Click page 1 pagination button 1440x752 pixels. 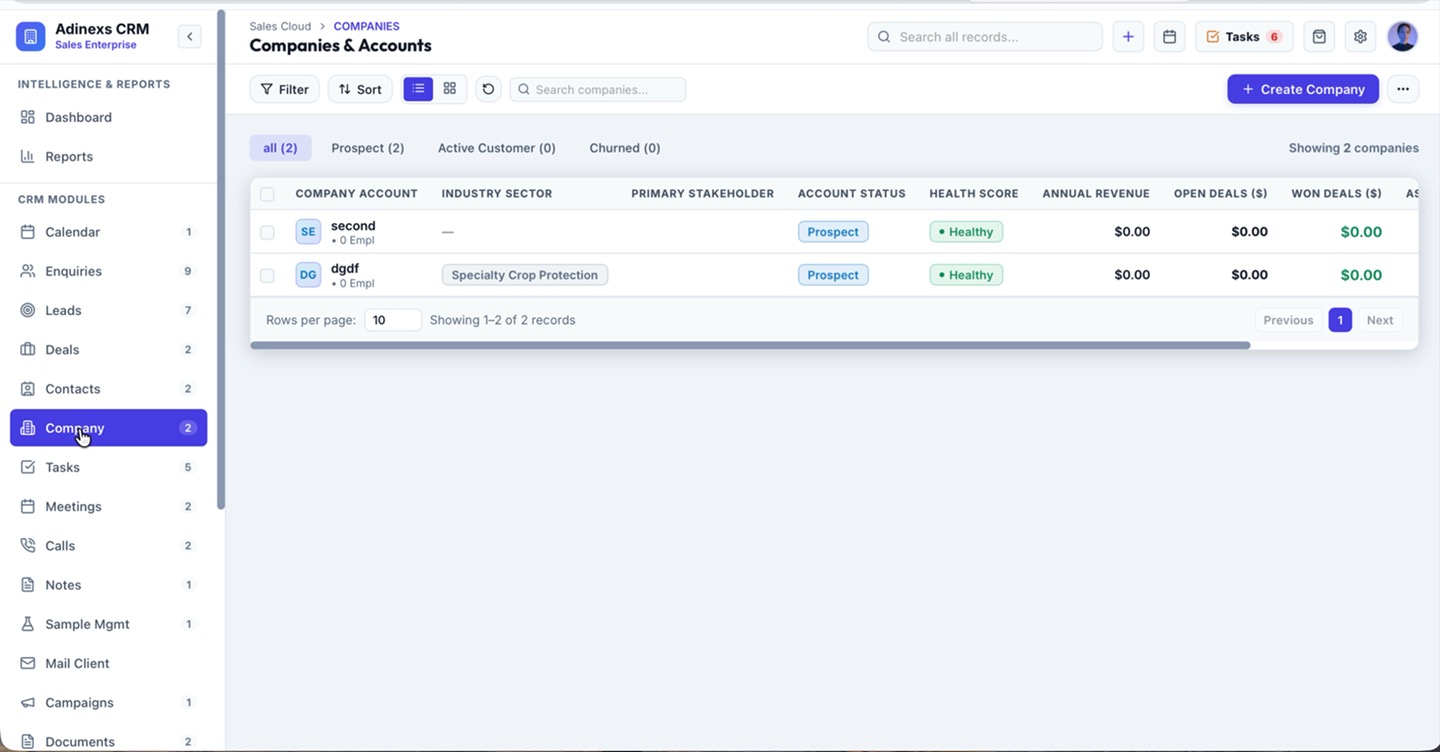coord(1340,320)
